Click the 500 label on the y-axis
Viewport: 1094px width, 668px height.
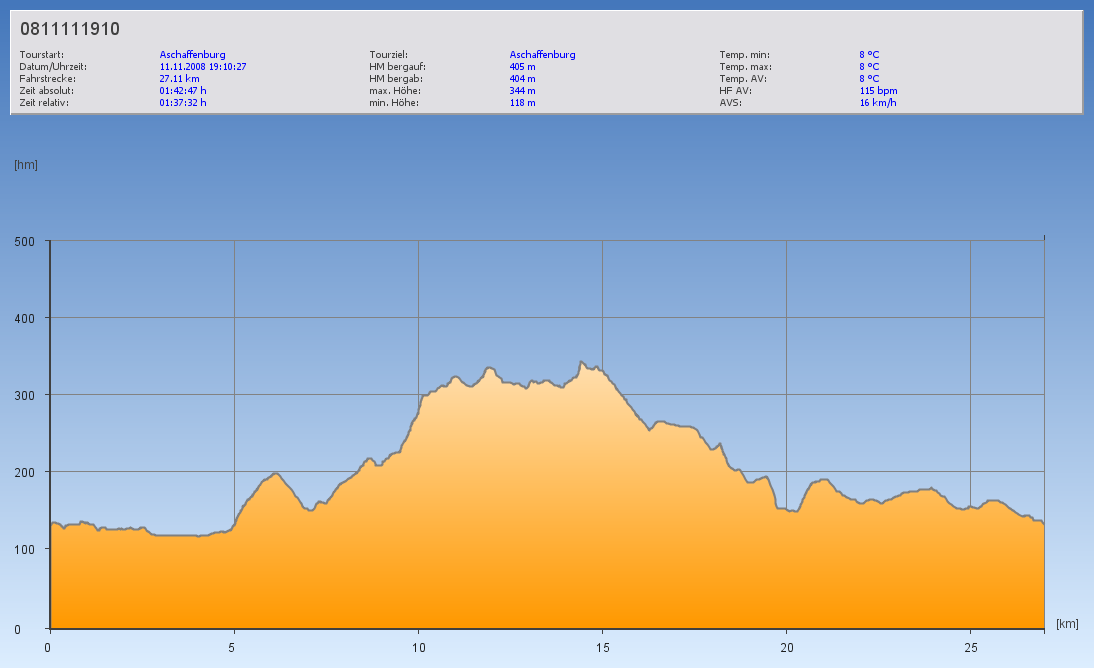[x=24, y=241]
